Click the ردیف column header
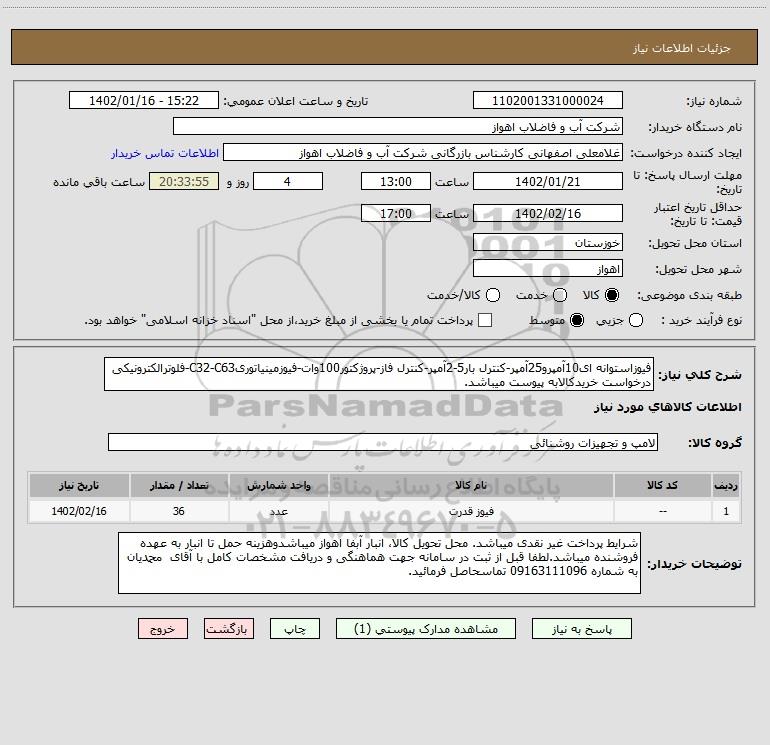 click(726, 485)
